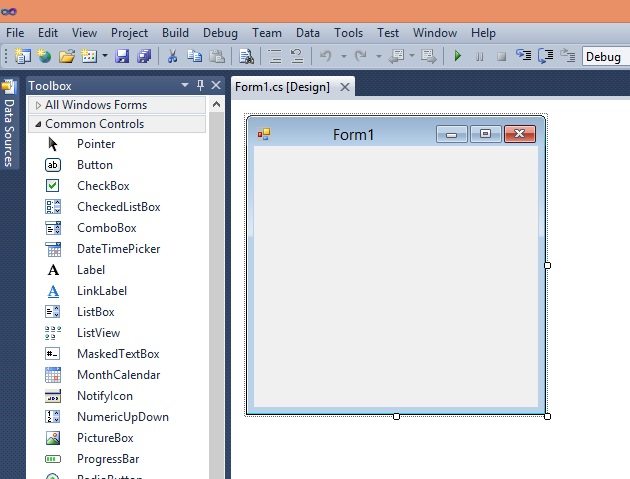The height and width of the screenshot is (479, 630).
Task: Open the Debug configuration combo box
Action: pyautogui.click(x=606, y=57)
